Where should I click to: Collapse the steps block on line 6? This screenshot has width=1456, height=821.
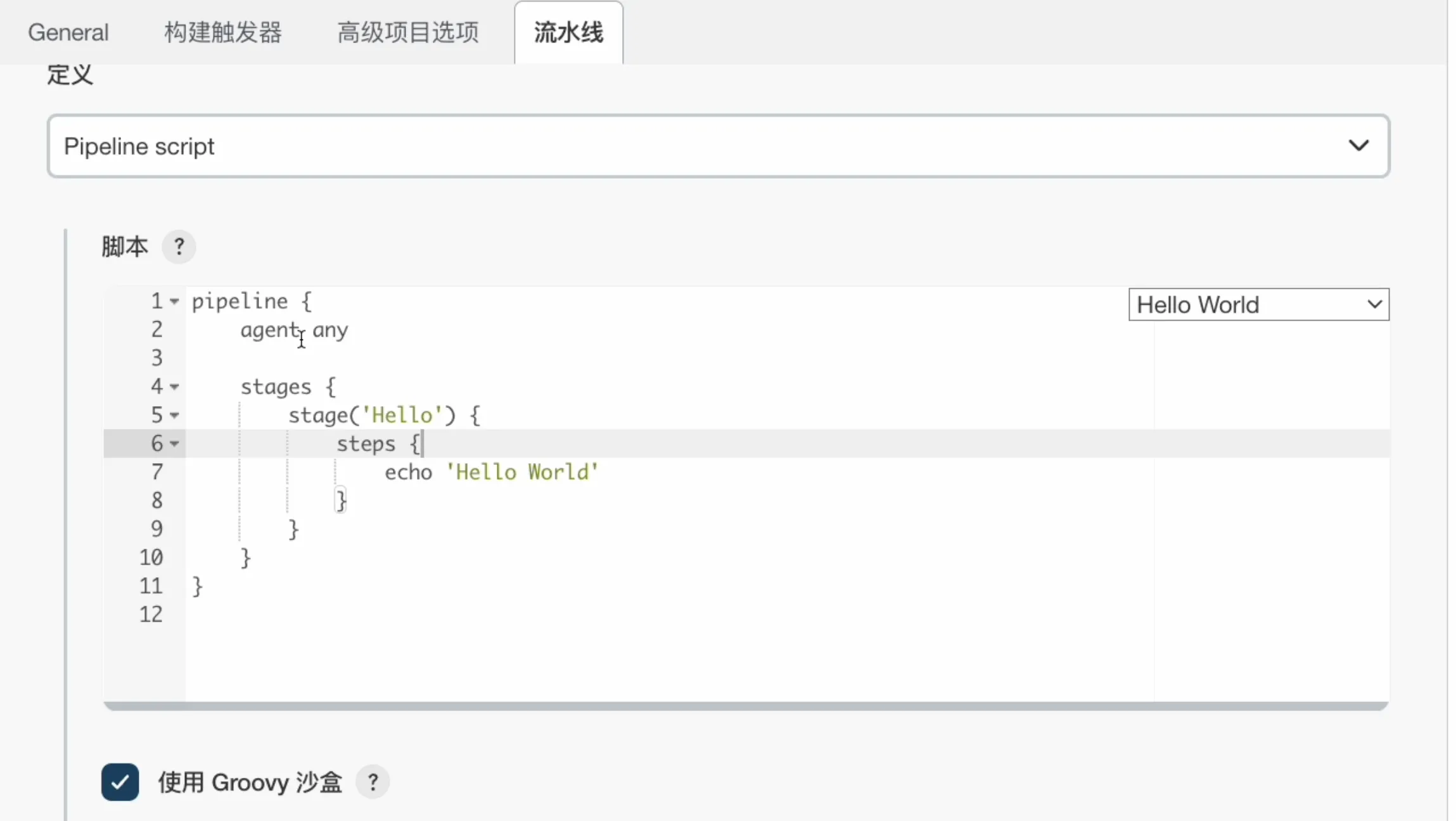point(174,443)
